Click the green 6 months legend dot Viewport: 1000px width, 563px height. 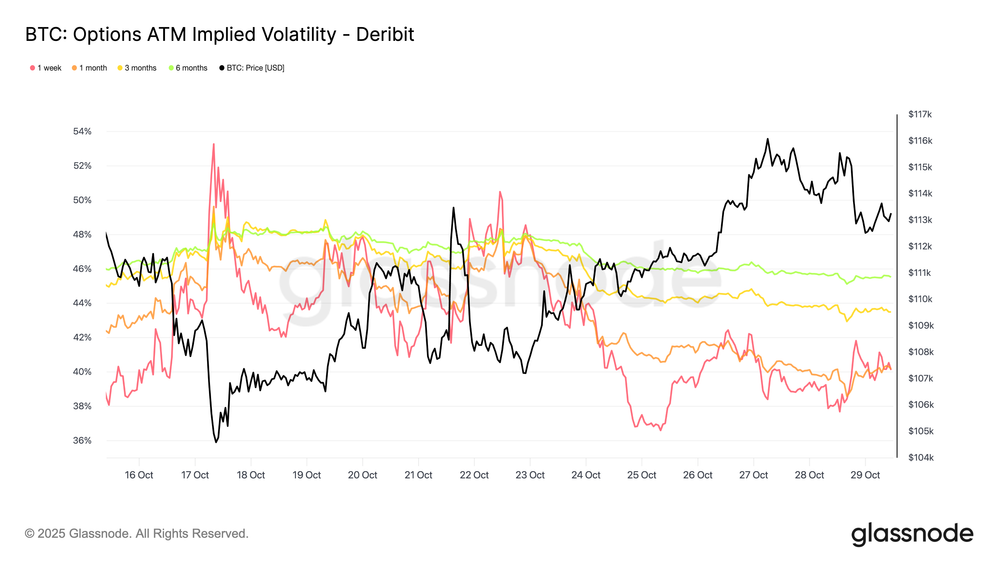171,68
